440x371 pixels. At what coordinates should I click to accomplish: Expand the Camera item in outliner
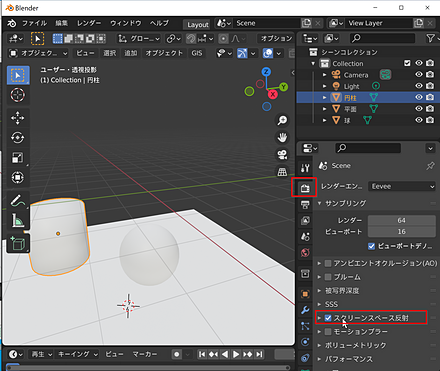(x=324, y=75)
